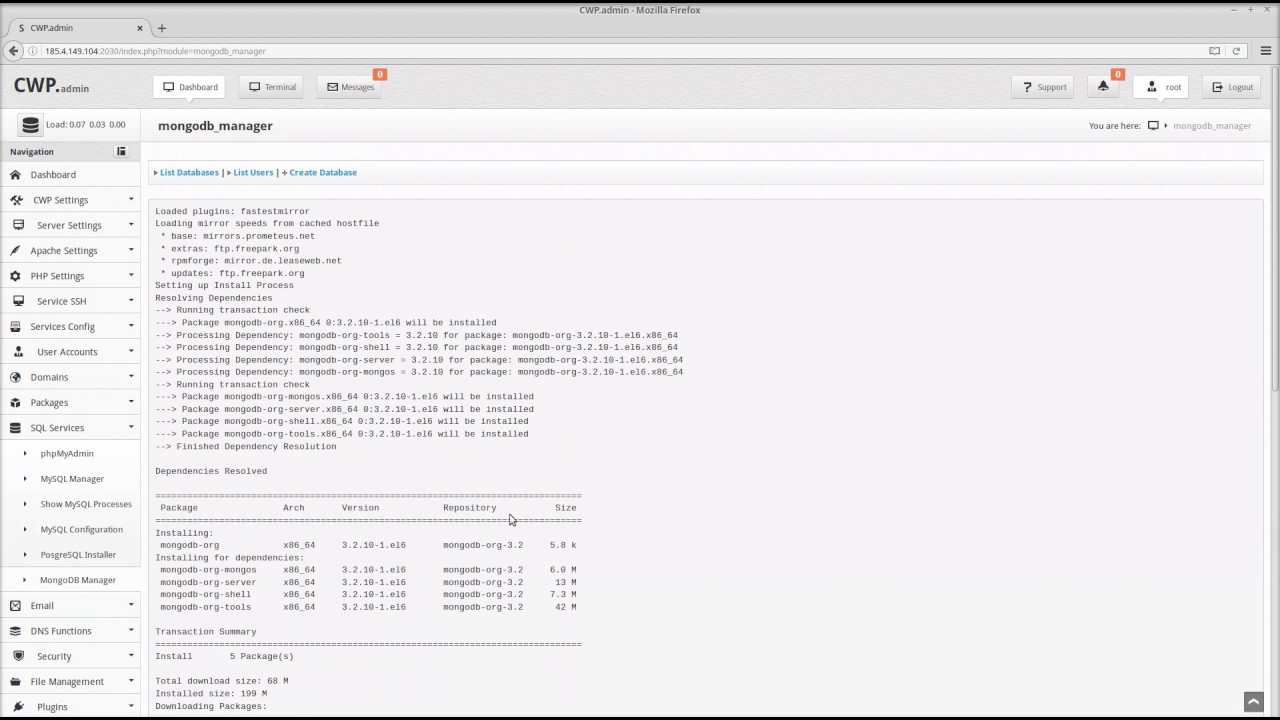This screenshot has width=1280, height=720.
Task: Expand the PHP Settings menu arrow
Action: (x=130, y=275)
